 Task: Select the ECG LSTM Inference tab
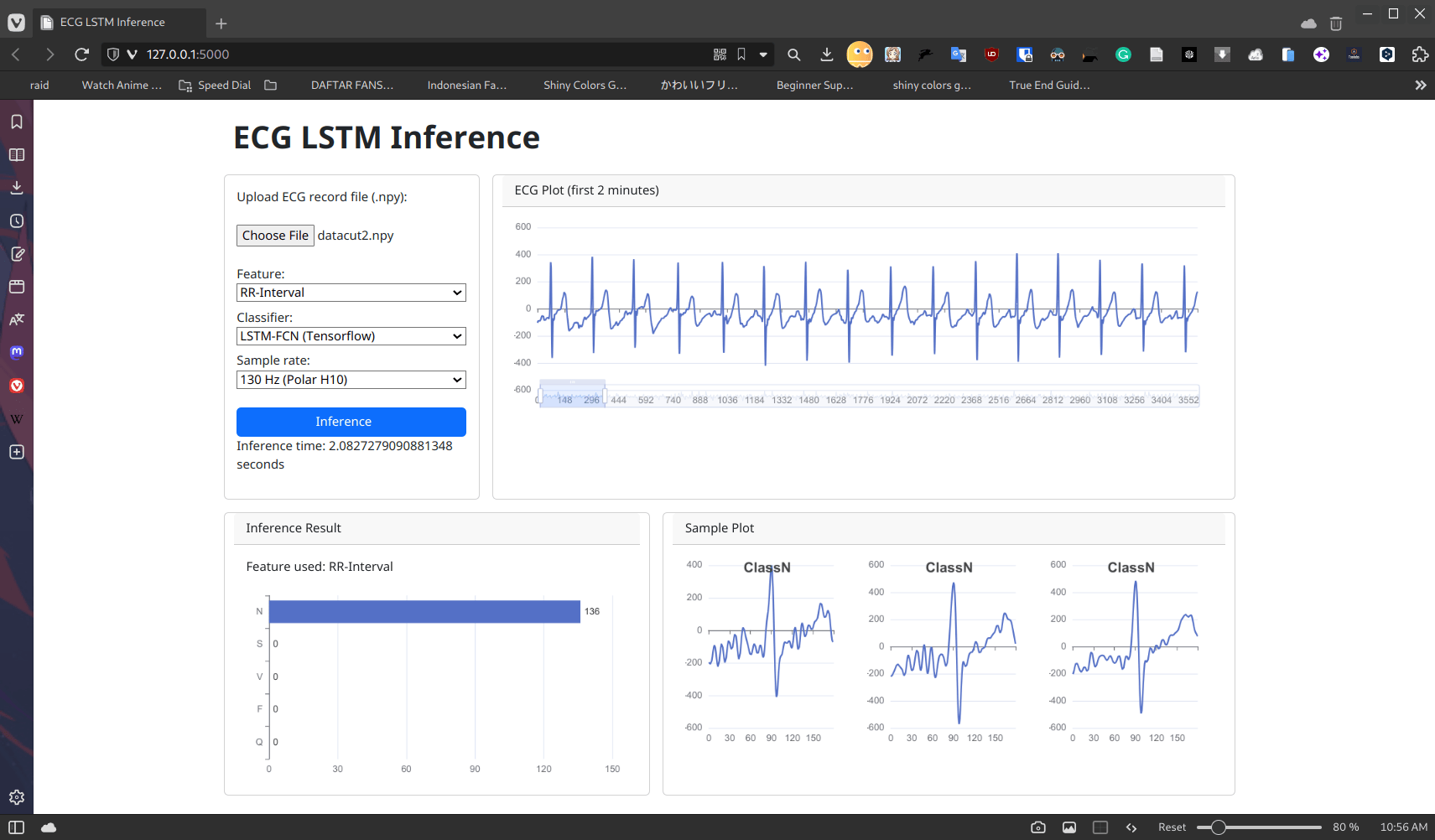click(x=112, y=23)
